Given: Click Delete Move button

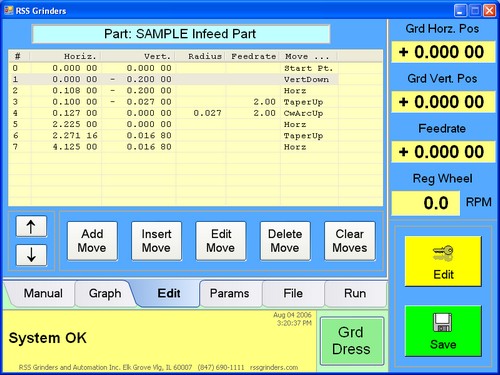Looking at the screenshot, I should [x=285, y=241].
